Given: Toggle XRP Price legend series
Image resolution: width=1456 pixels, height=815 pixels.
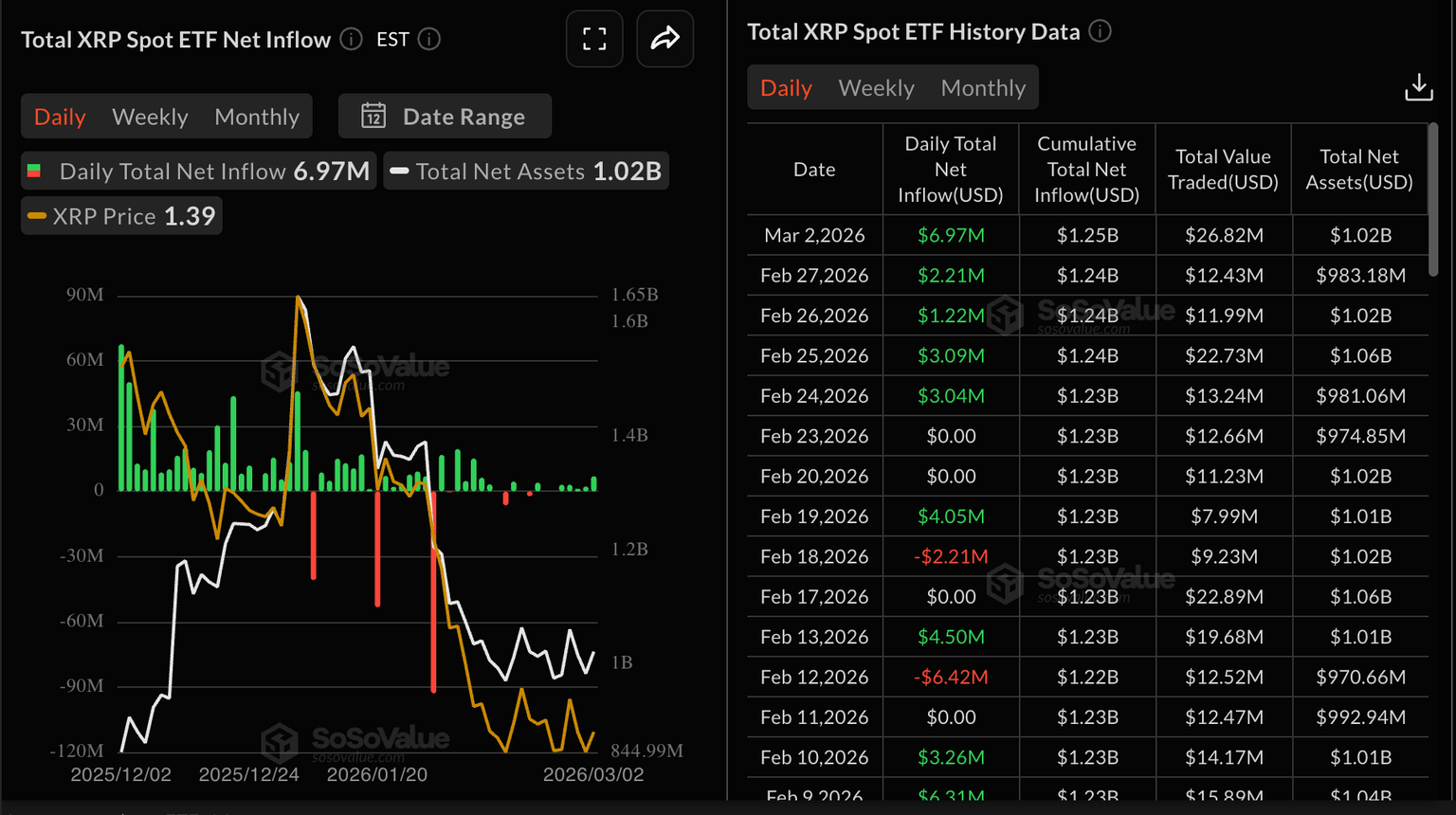Looking at the screenshot, I should (122, 216).
